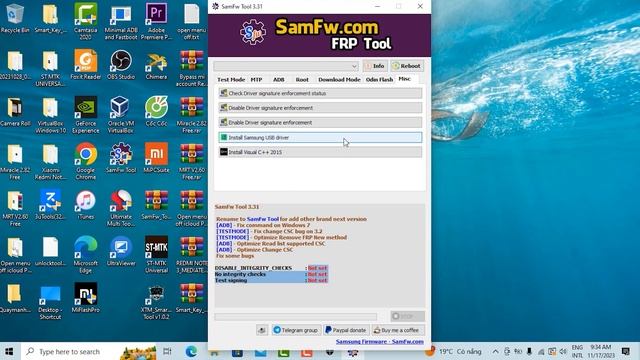Open the Windows Start menu
Screen dimensions: 640x360
(x=9, y=351)
